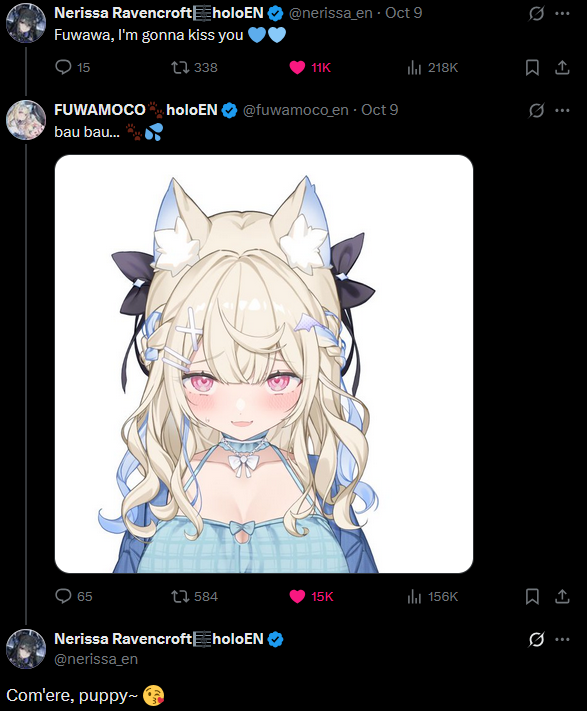Open @fuwamoco_en profile handle link
This screenshot has height=711, width=587.
point(296,110)
